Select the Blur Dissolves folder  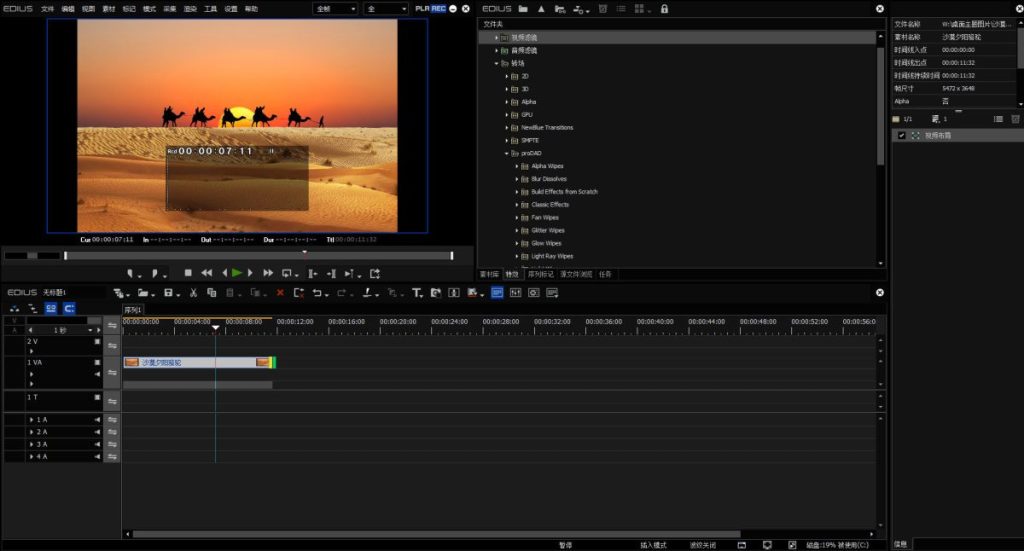(549, 179)
